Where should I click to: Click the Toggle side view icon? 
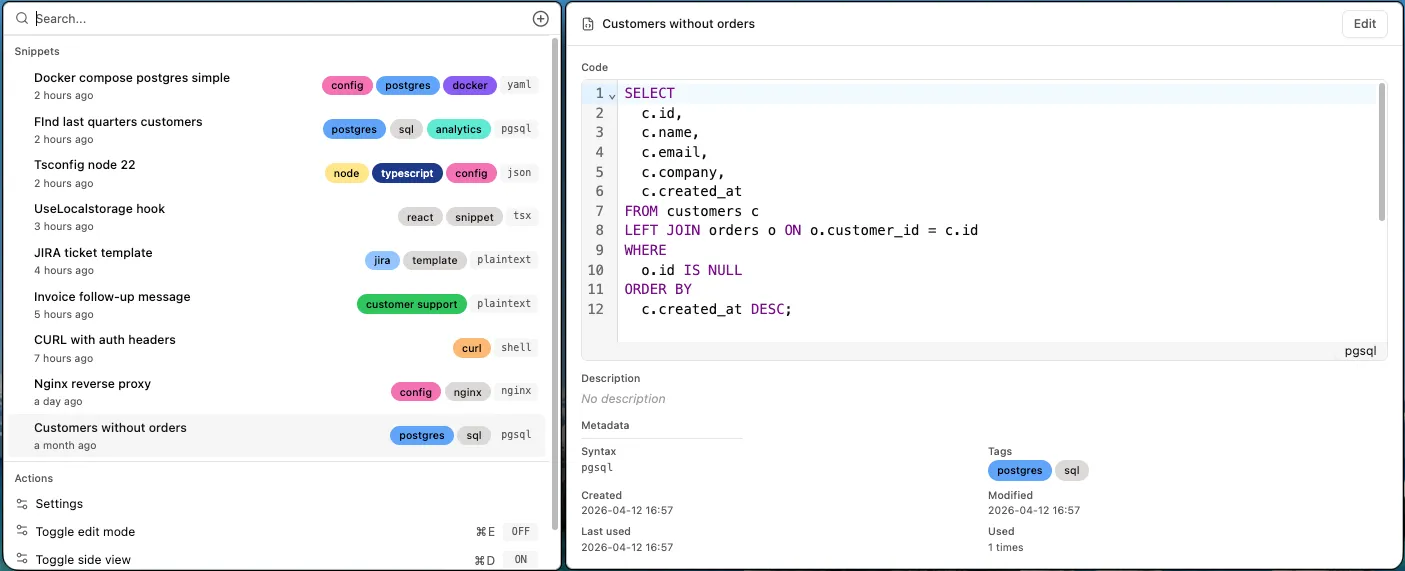[x=22, y=560]
